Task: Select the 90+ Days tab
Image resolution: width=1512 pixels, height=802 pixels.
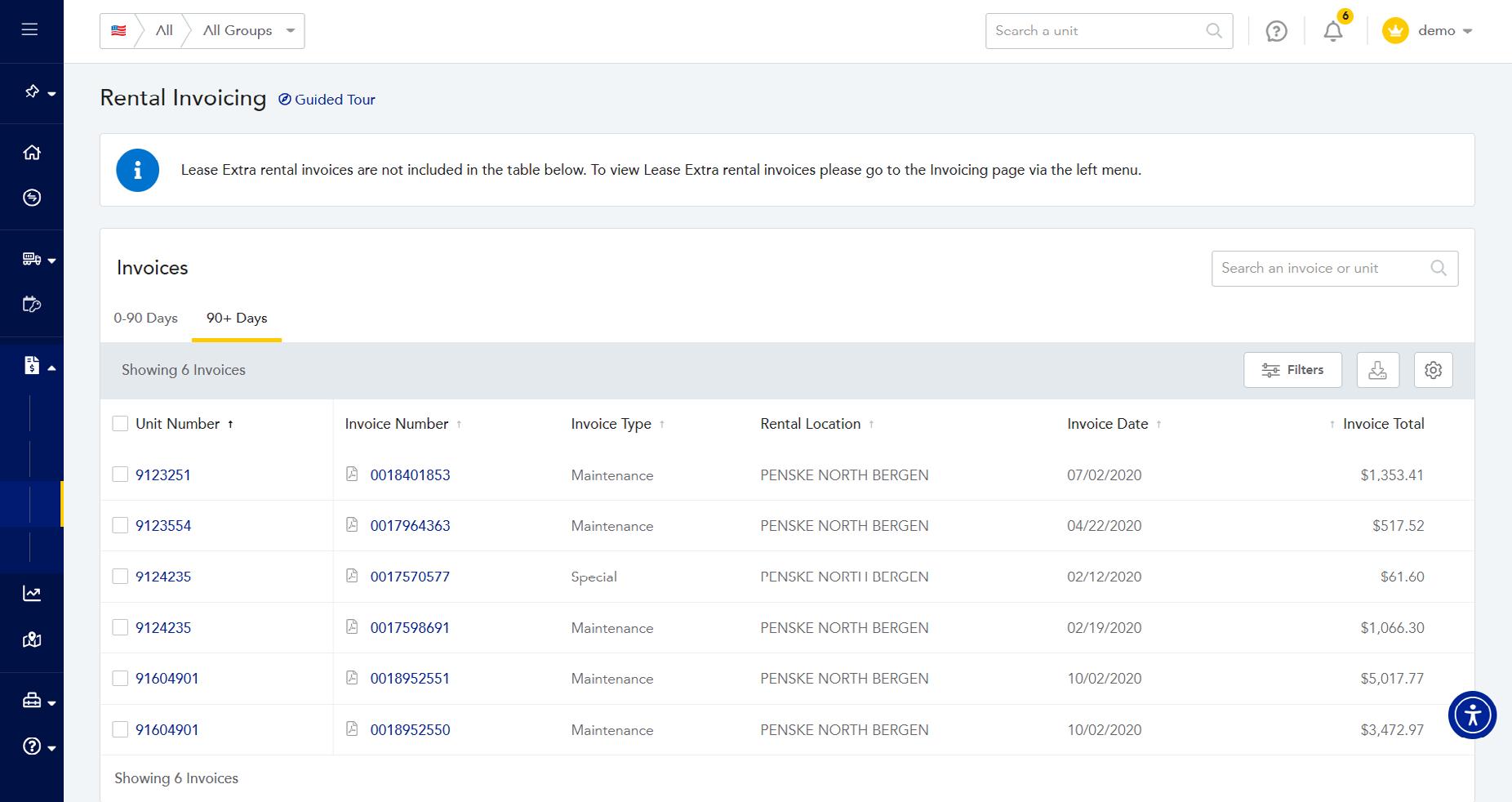Action: [x=237, y=319]
